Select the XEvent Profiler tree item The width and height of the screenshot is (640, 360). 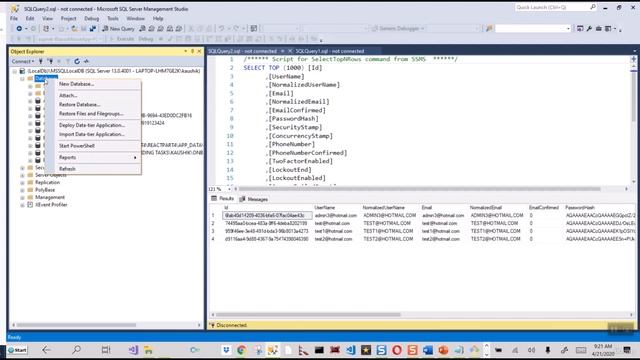(51, 205)
